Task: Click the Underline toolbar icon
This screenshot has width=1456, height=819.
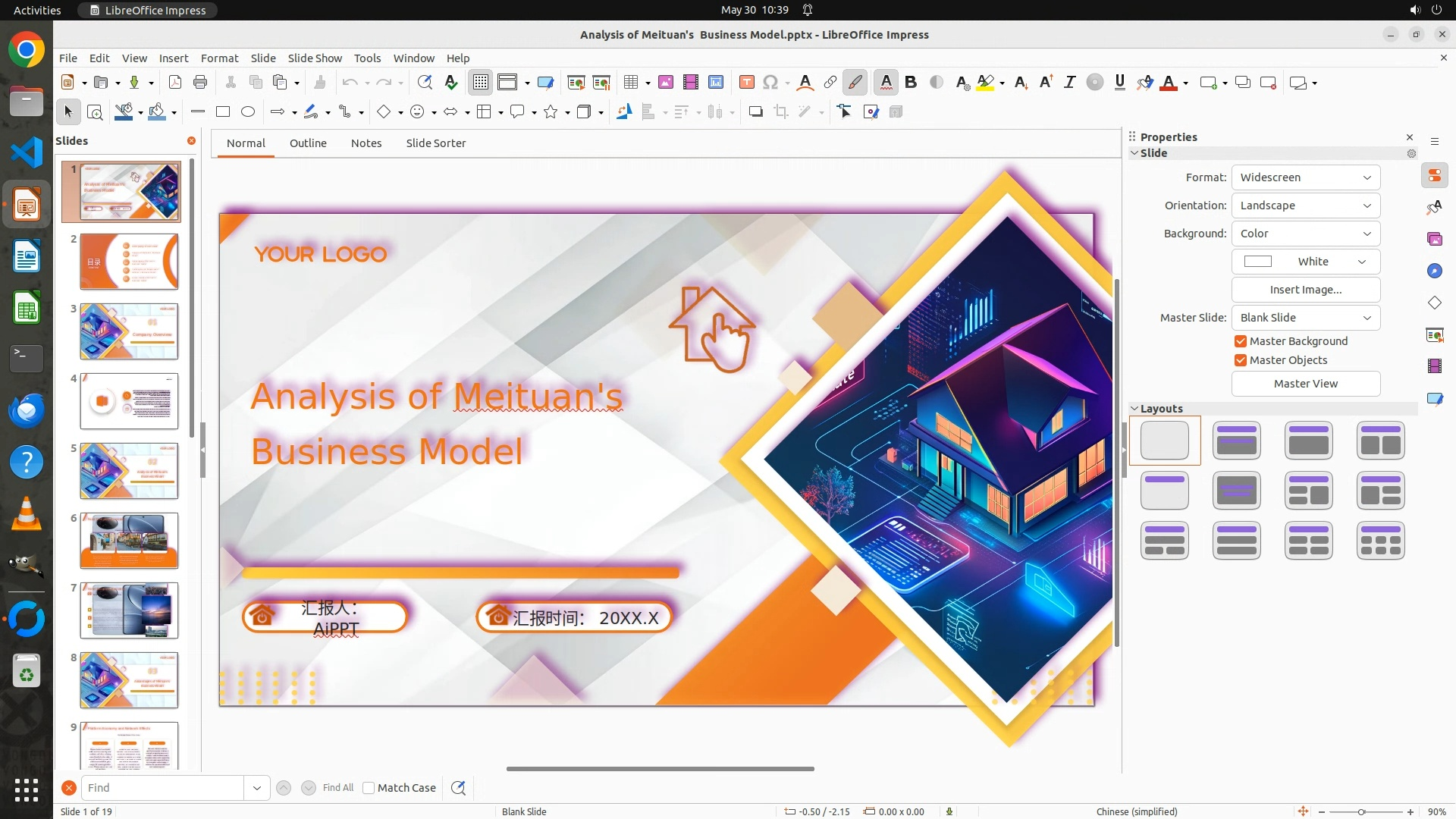Action: pyautogui.click(x=1119, y=83)
